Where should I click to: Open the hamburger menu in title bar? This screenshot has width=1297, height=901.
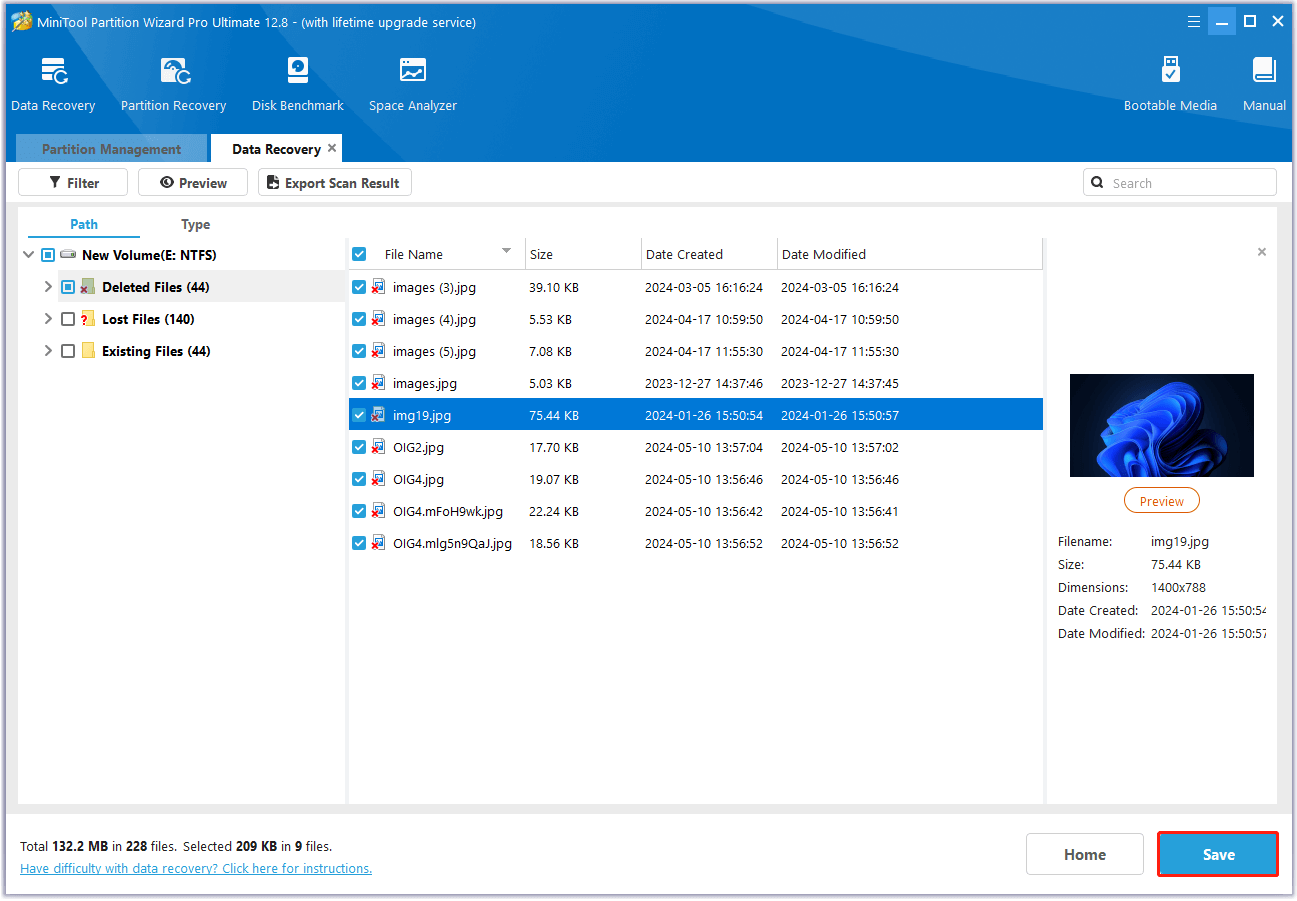click(x=1193, y=21)
